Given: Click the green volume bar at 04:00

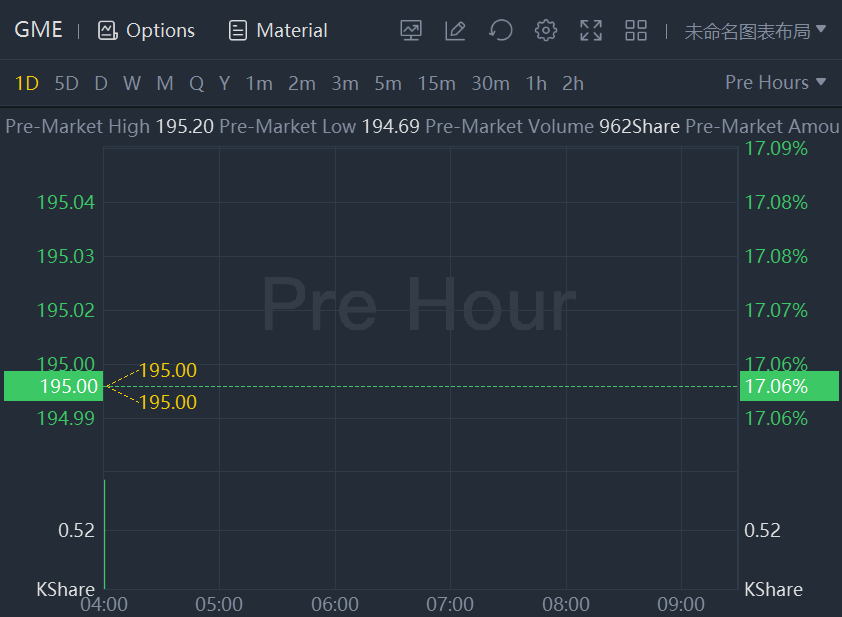Looking at the screenshot, I should (104, 534).
